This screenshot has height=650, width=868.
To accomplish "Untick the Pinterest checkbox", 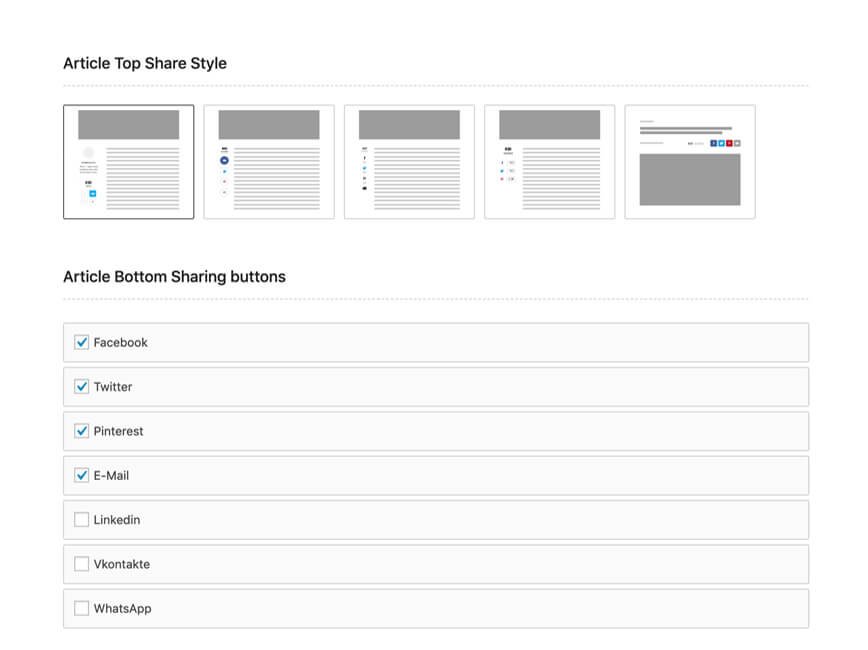I will tap(81, 431).
